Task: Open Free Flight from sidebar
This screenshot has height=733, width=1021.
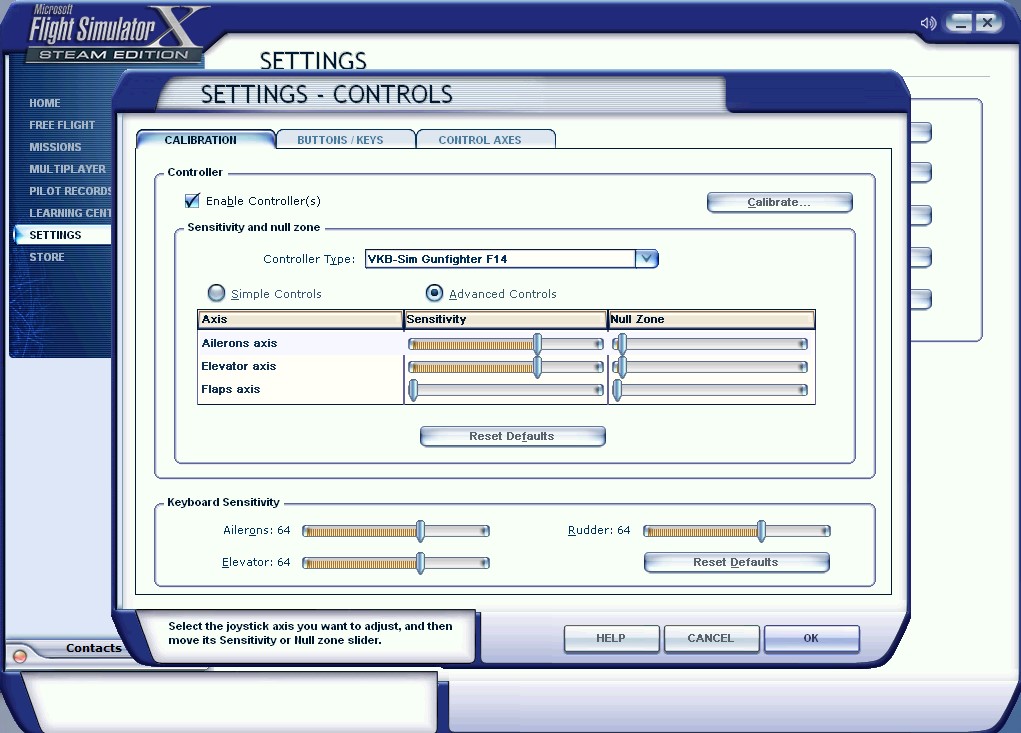Action: click(x=62, y=125)
